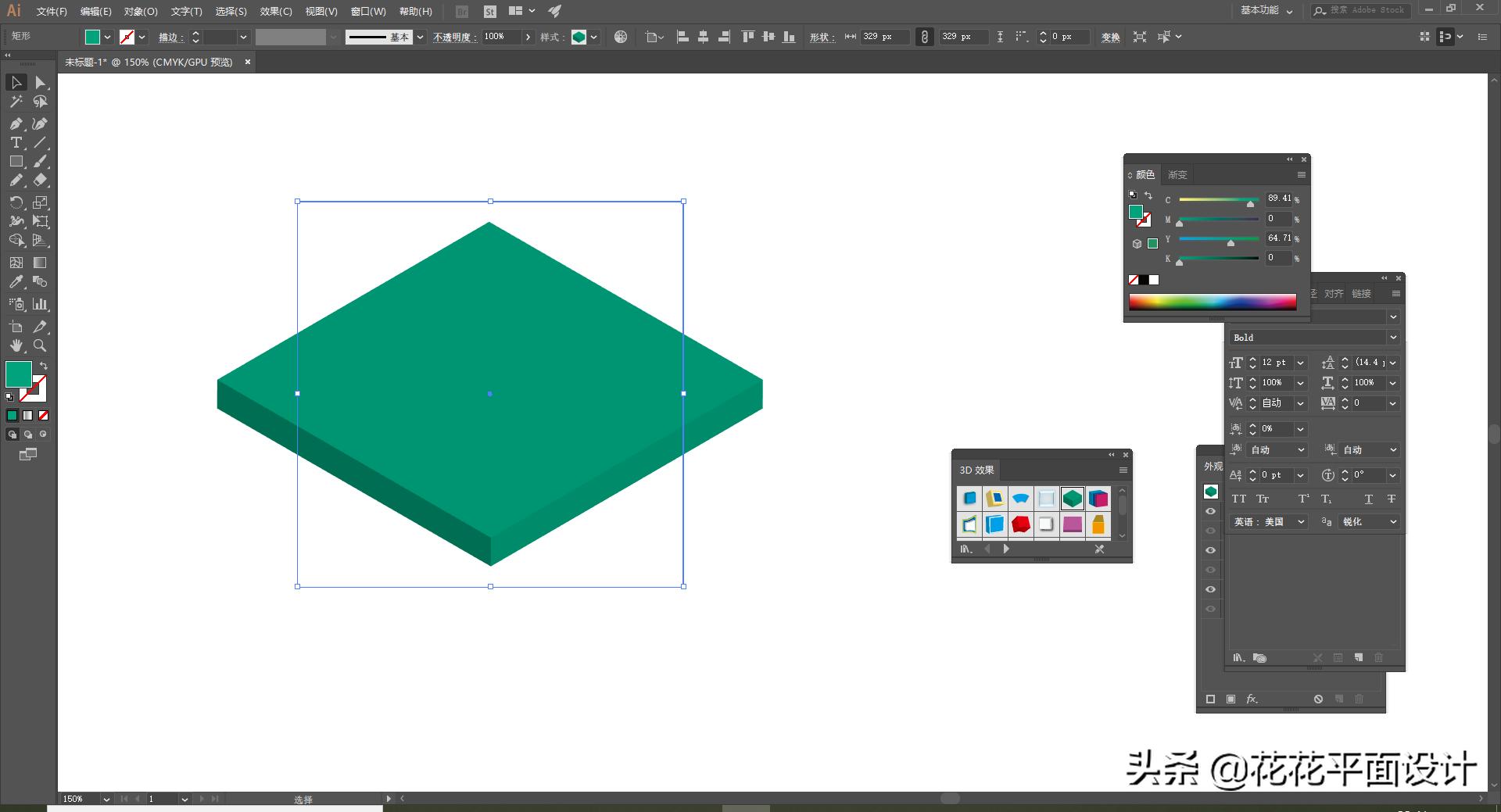Switch to the 渐变 tab

coord(1177,175)
